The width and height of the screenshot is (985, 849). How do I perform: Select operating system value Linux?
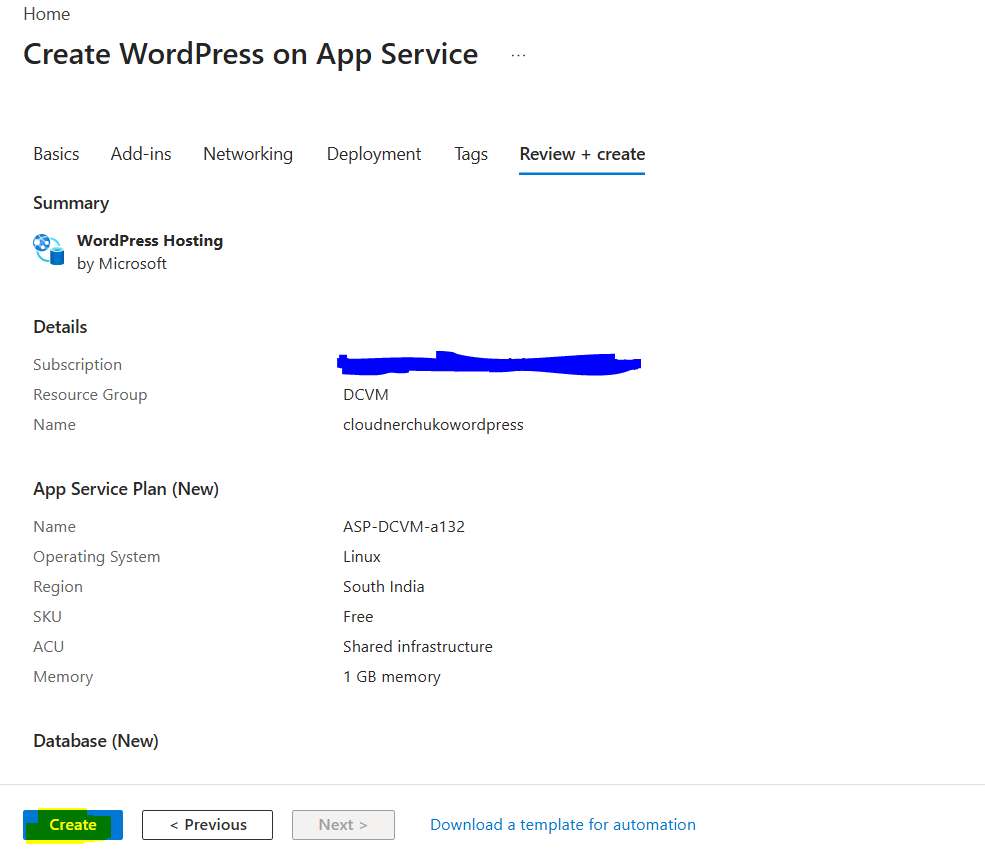(x=362, y=556)
